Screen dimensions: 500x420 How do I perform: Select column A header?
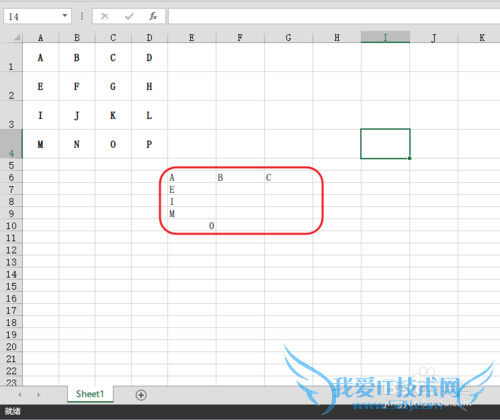[41, 37]
